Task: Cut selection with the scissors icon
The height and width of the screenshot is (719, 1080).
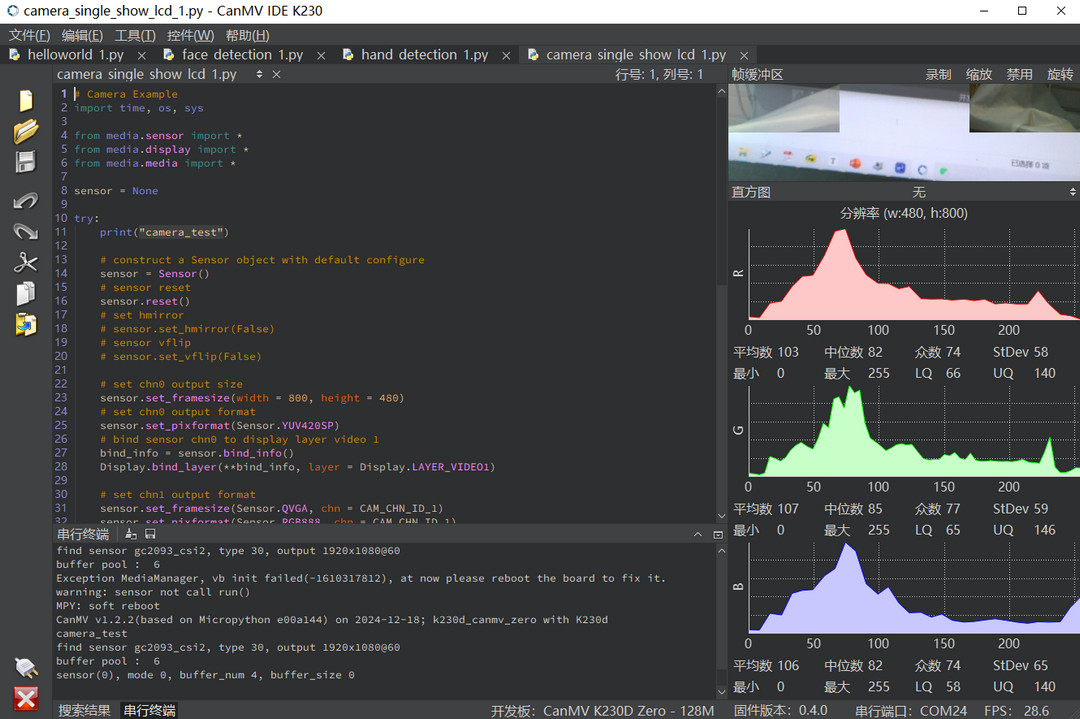Action: 25,262
